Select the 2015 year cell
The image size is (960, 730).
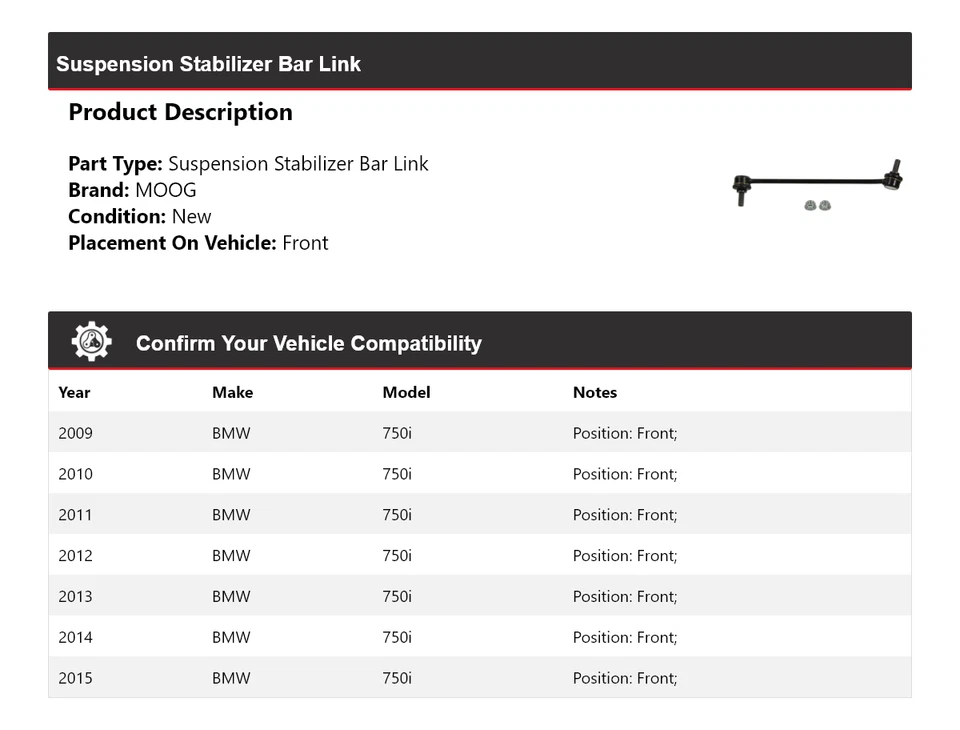click(x=75, y=678)
